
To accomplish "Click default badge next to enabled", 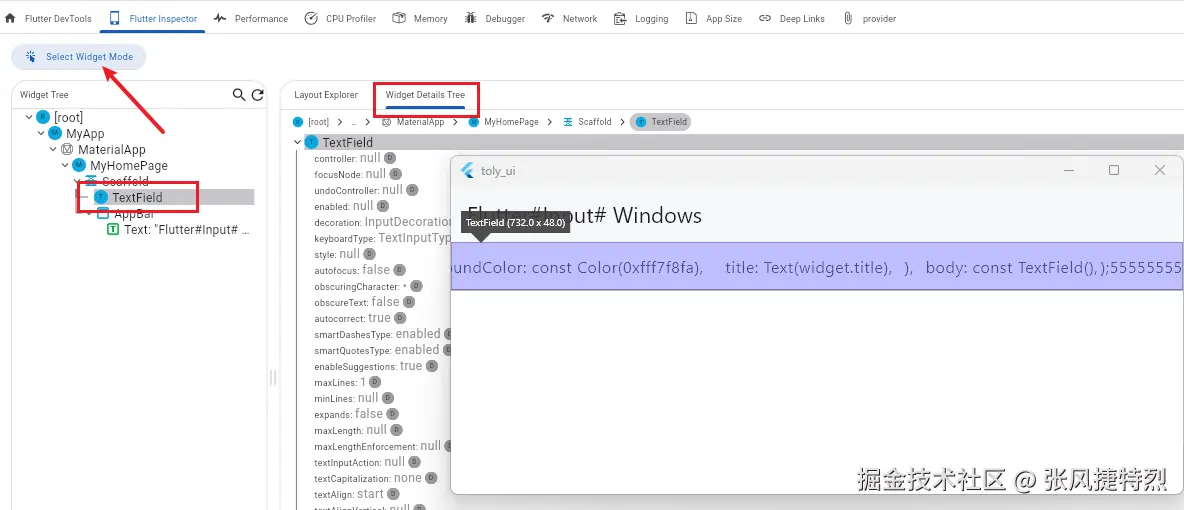I will pyautogui.click(x=383, y=206).
